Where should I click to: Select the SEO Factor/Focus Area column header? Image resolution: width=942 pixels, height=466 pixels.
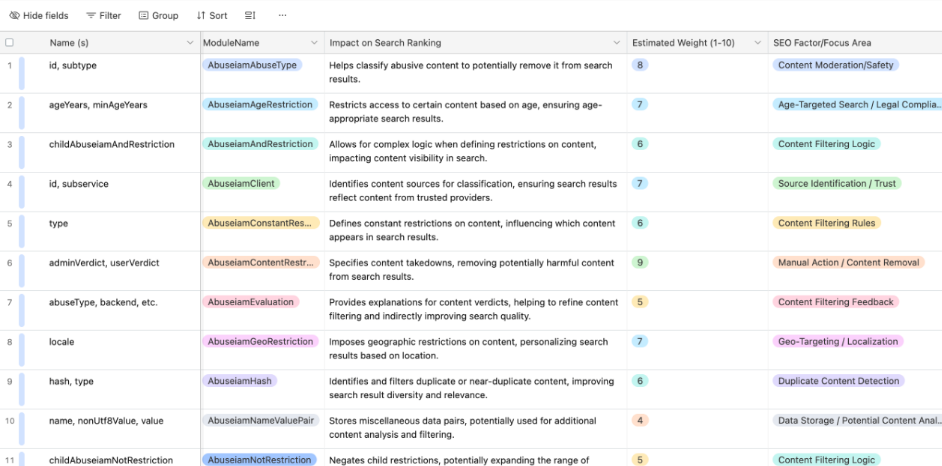pyautogui.click(x=822, y=43)
